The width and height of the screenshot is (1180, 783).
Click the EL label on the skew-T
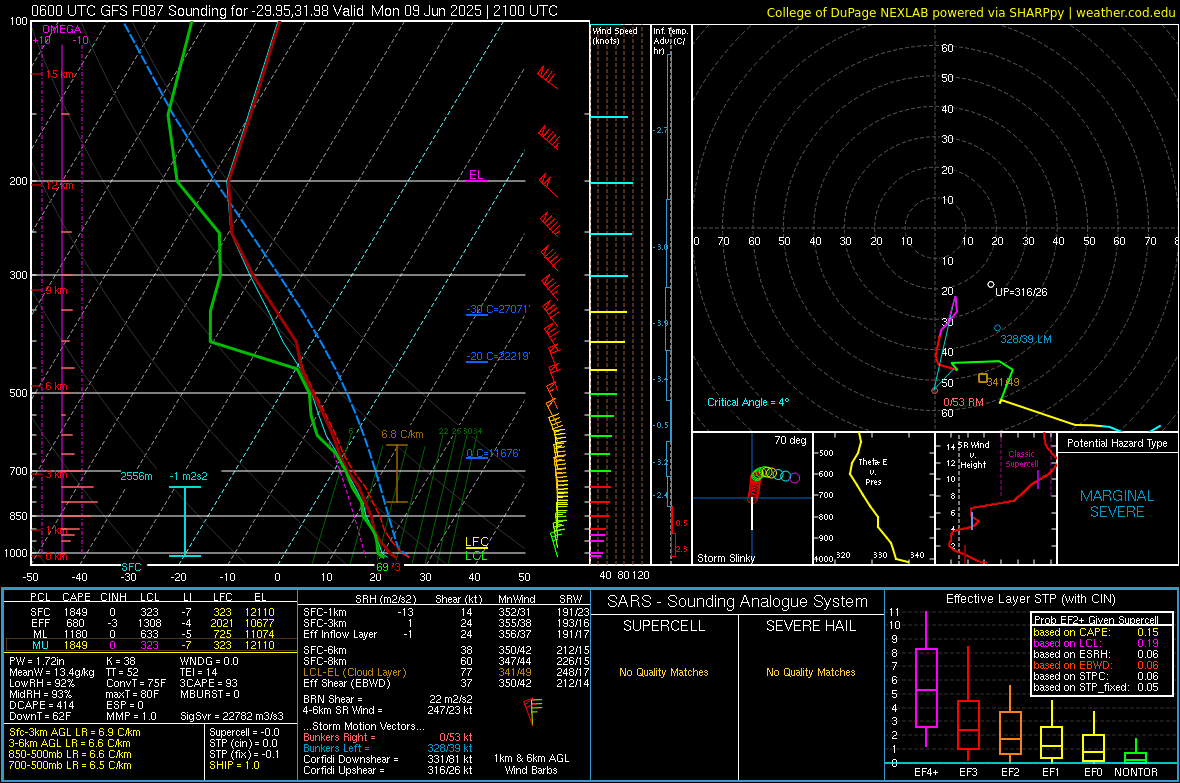476,175
